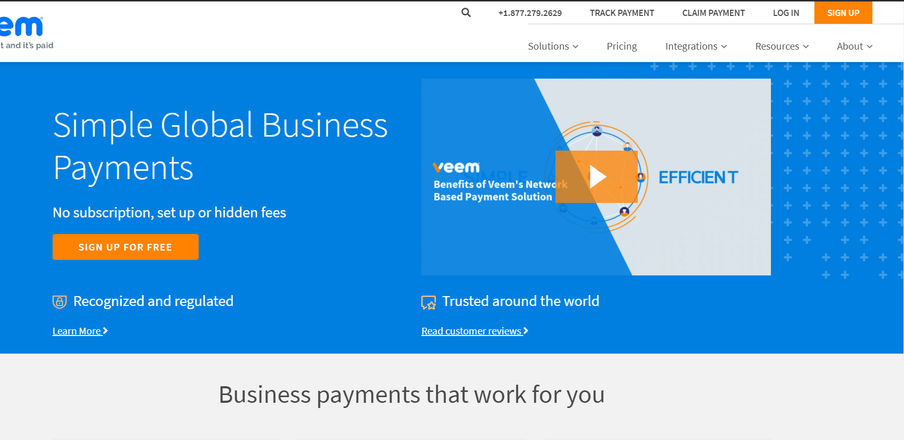Screen dimensions: 904x440
Task: Expand the Solutions dropdown menu
Action: click(553, 46)
